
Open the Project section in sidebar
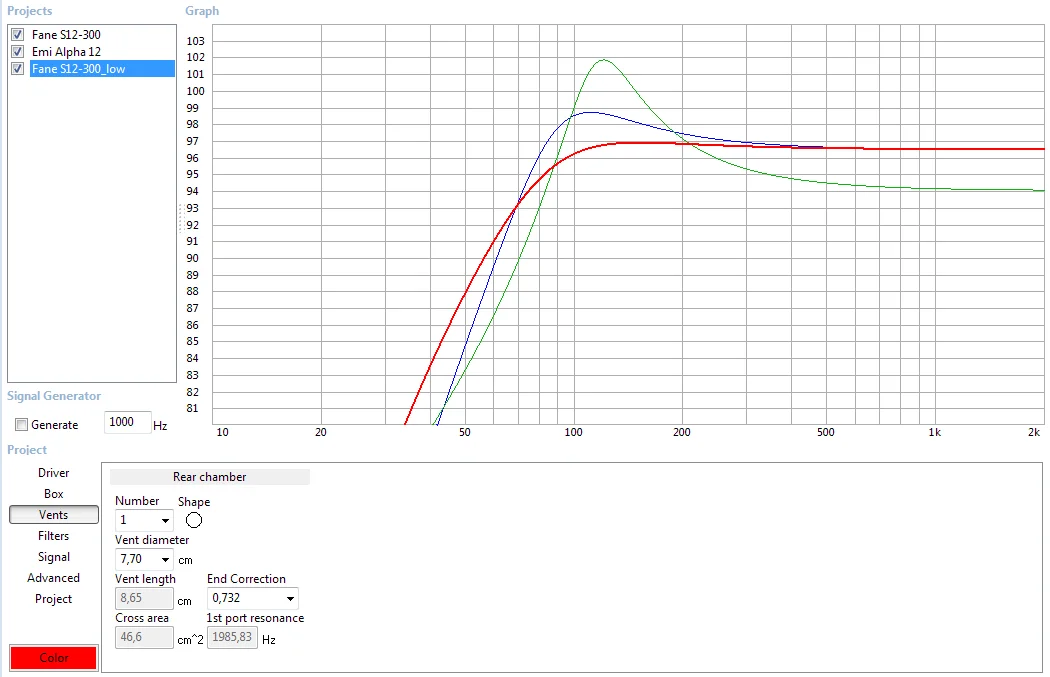click(54, 599)
